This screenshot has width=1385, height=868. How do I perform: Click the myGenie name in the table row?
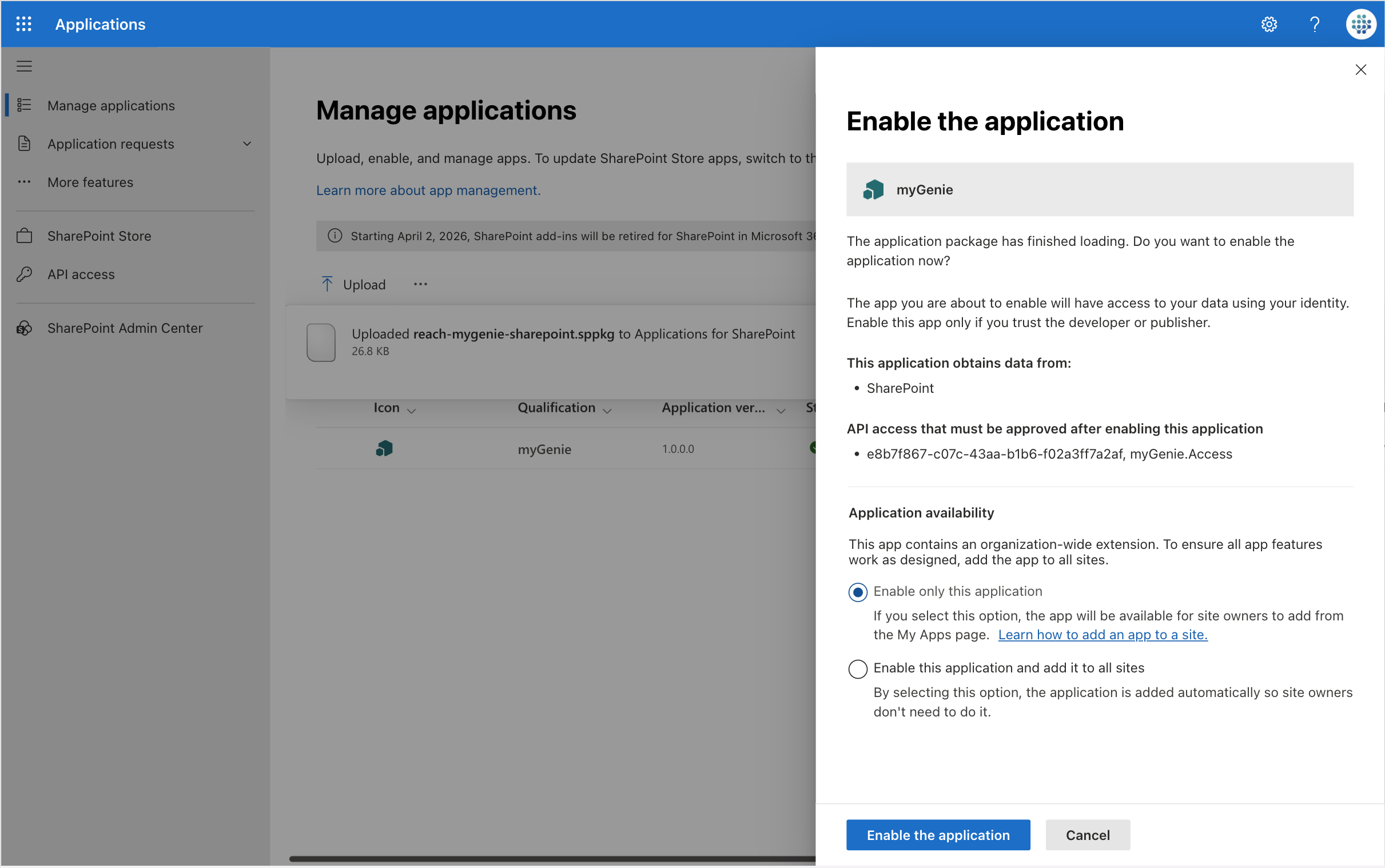544,449
